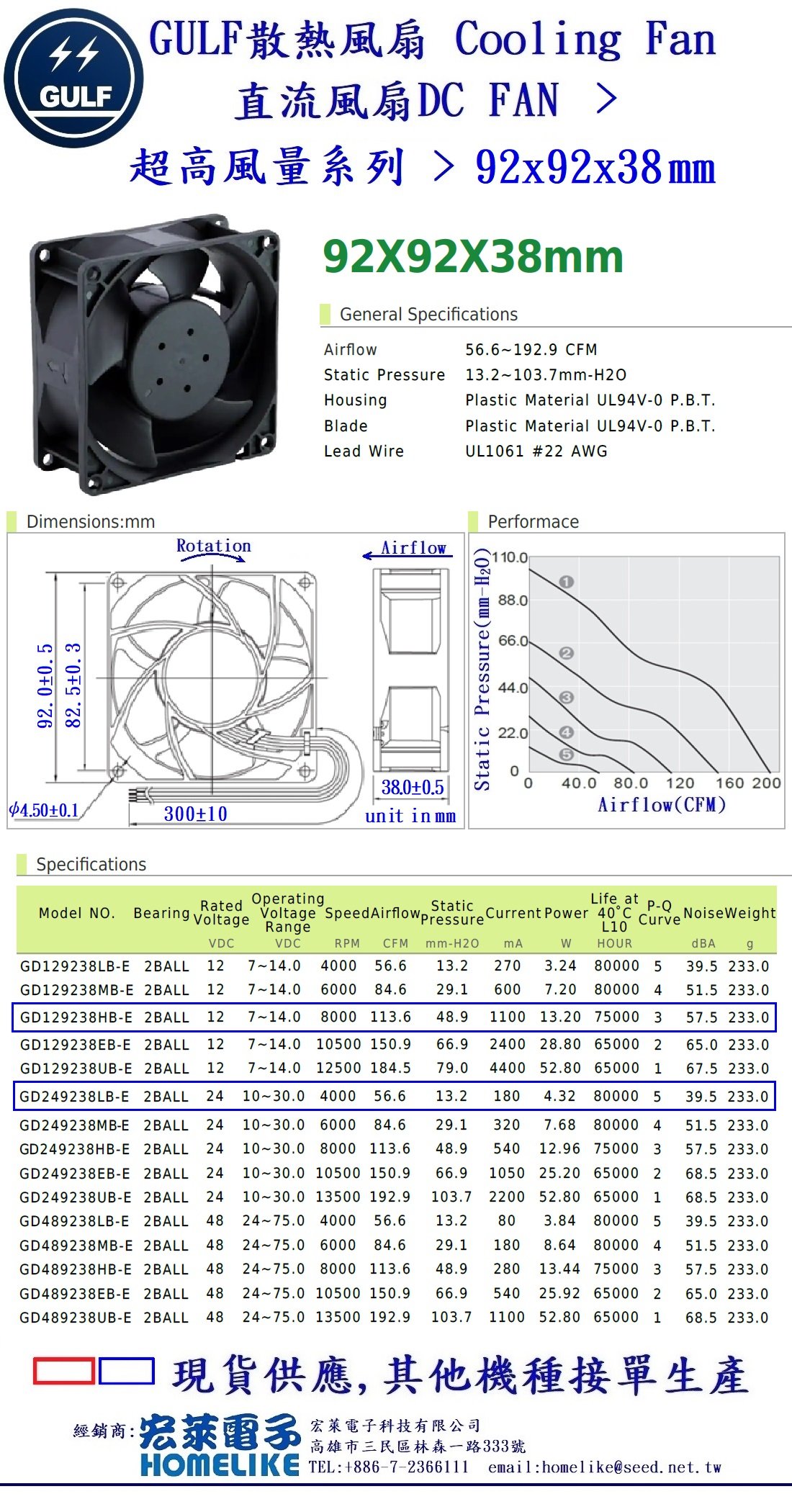Click the 92.0±0.5 dimension label
This screenshot has height=1512, width=792.
(45, 686)
